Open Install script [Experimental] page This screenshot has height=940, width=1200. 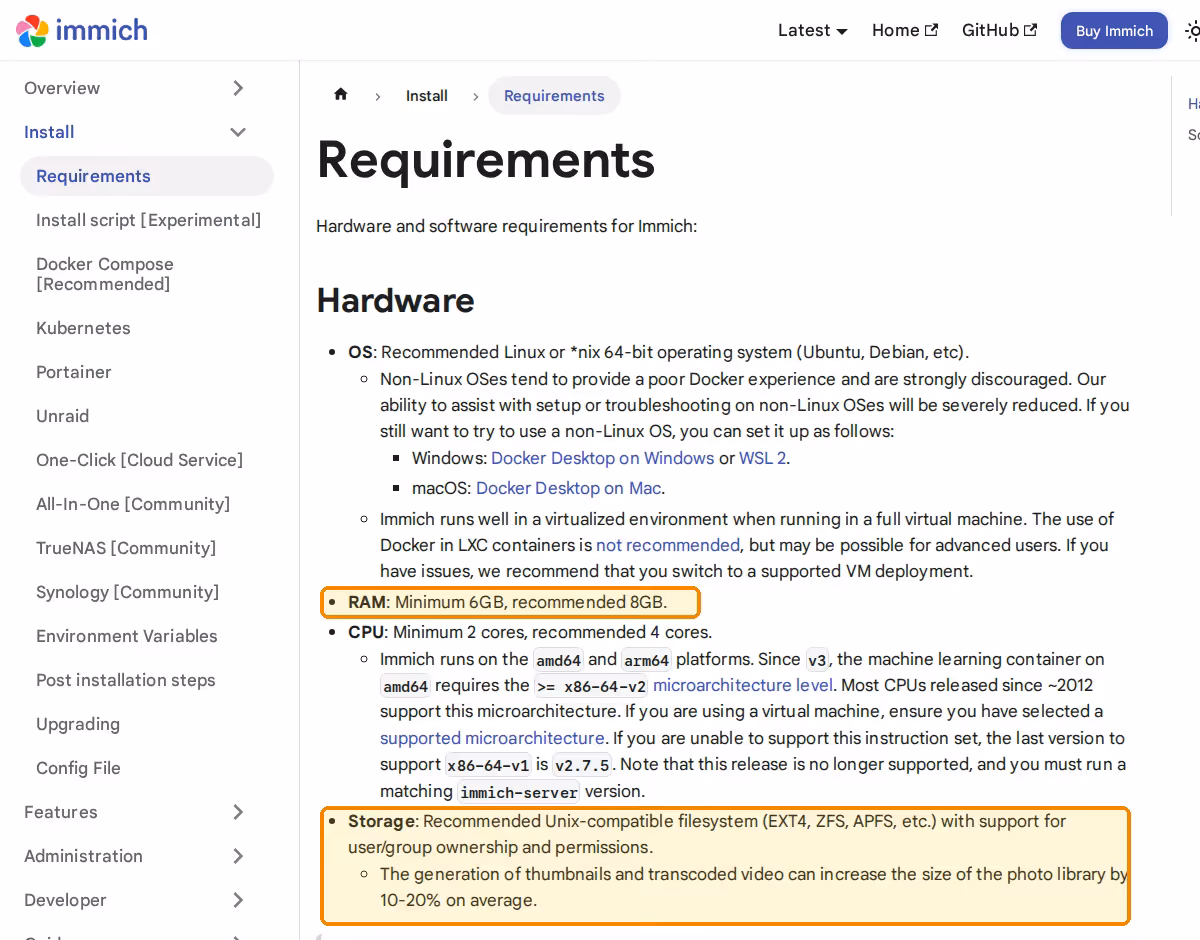[x=148, y=220]
